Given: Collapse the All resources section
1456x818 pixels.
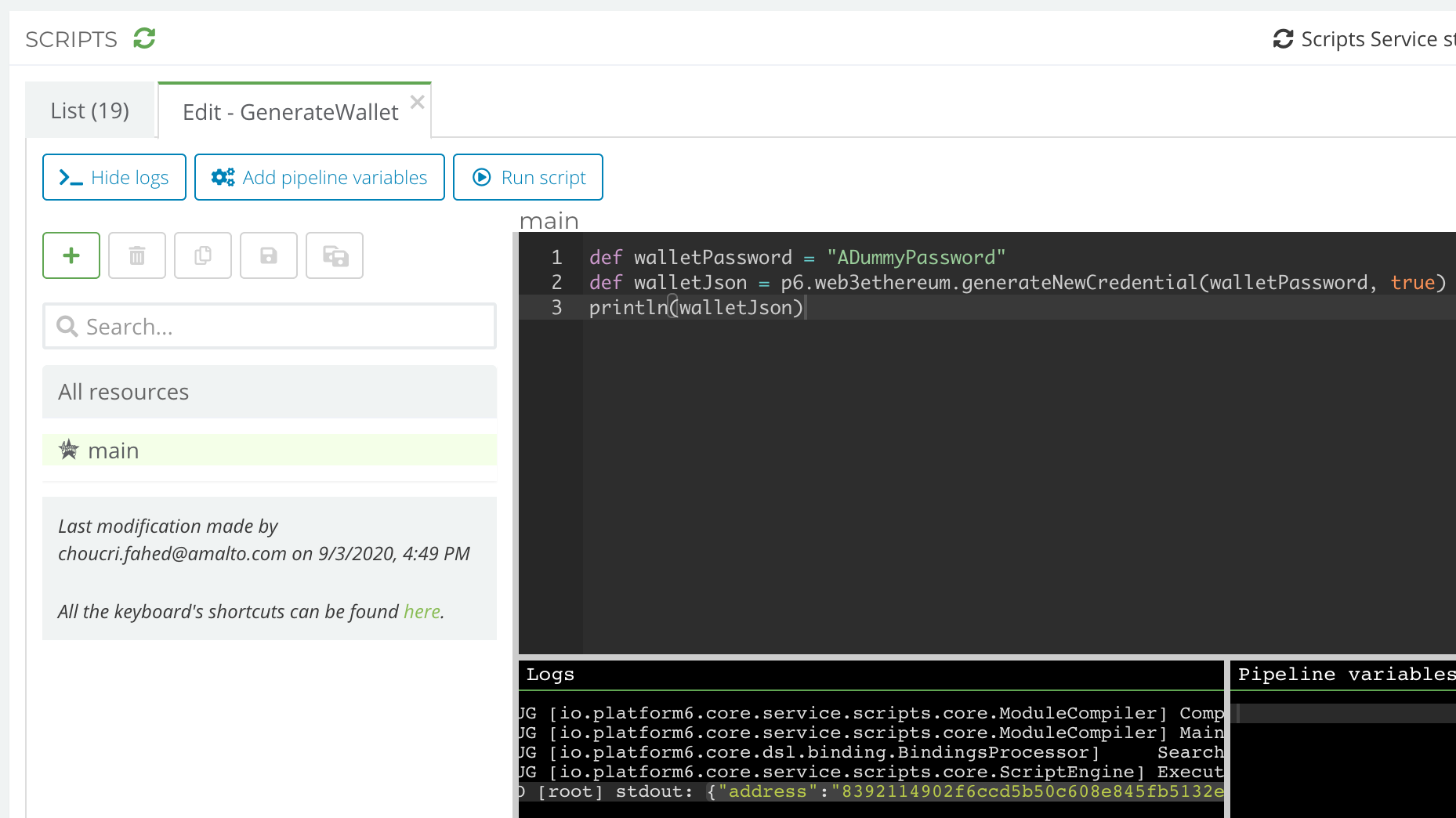Looking at the screenshot, I should pos(122,392).
